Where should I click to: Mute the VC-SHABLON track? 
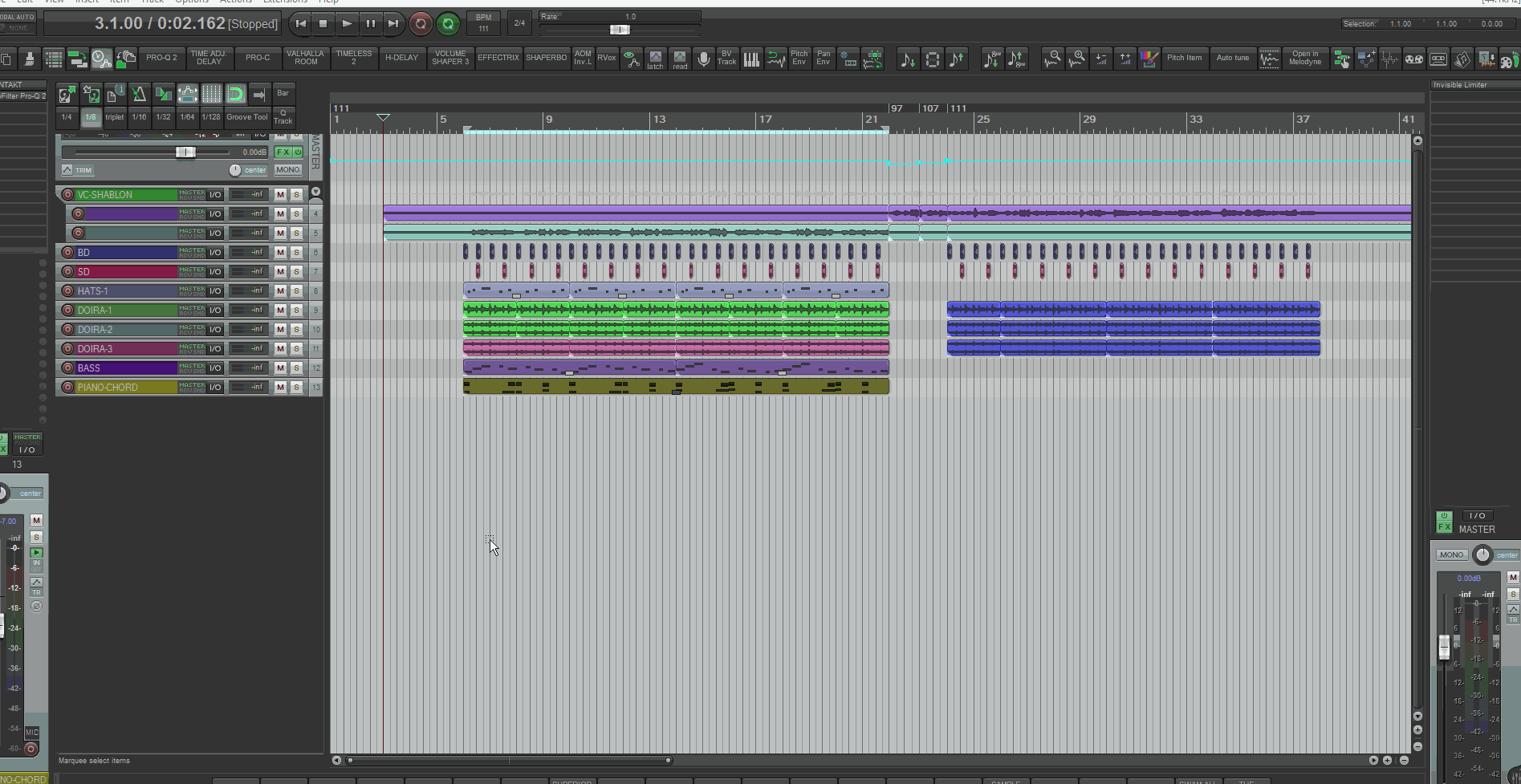[280, 194]
